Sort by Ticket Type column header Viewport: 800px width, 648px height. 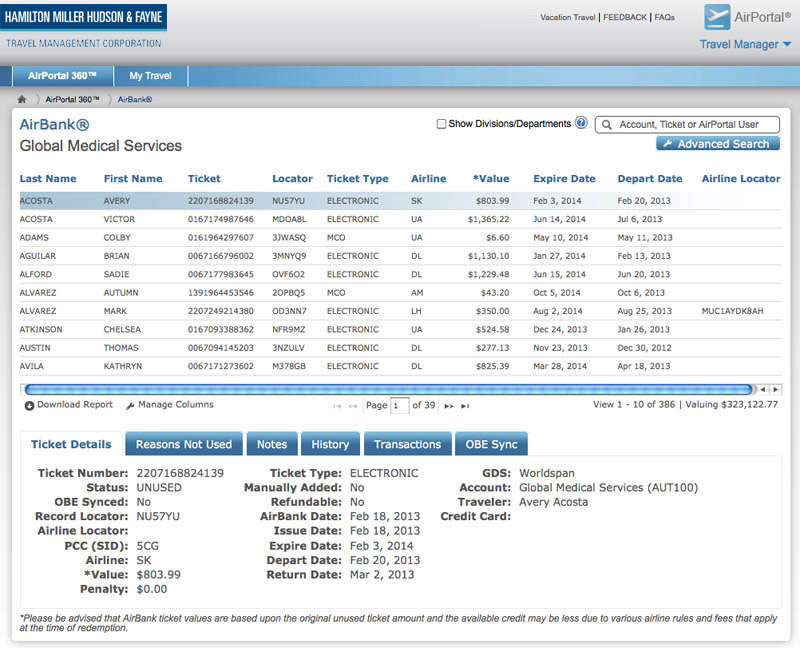(358, 179)
